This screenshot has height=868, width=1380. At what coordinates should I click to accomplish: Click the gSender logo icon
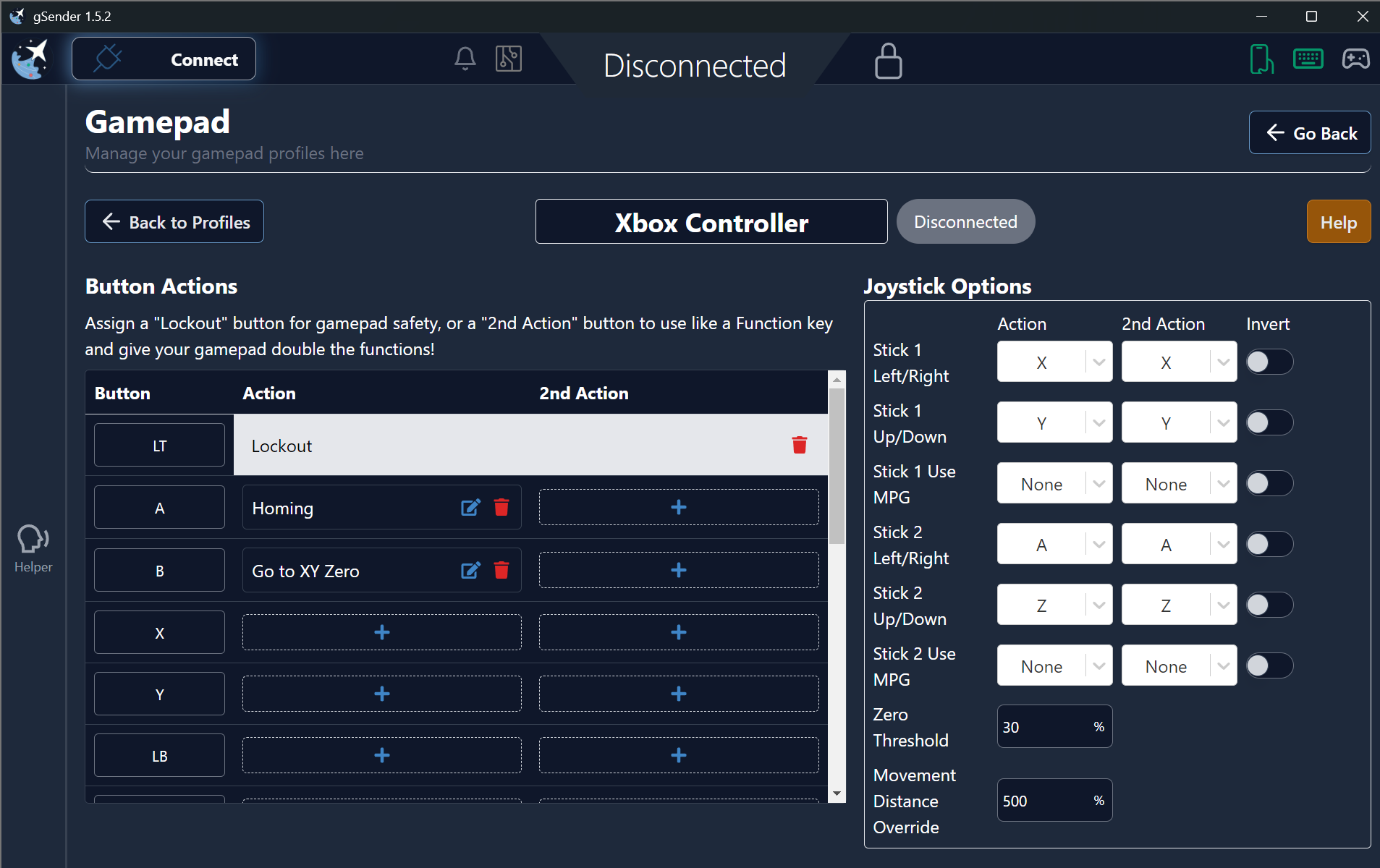(30, 59)
